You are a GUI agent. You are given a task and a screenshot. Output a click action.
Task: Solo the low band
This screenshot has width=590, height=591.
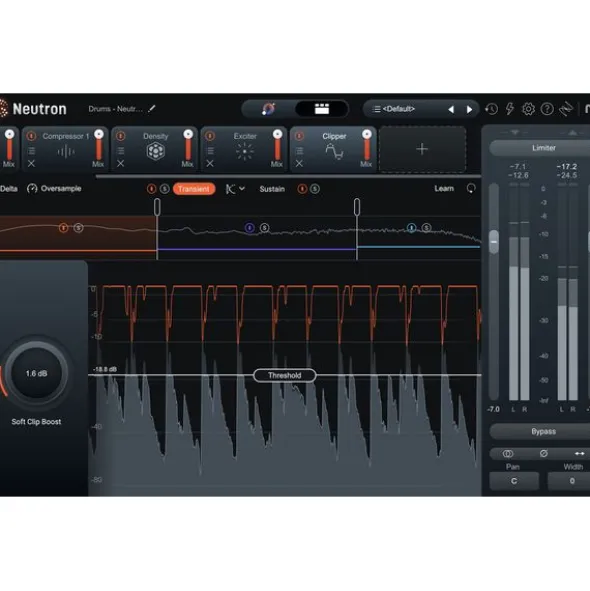[78, 228]
